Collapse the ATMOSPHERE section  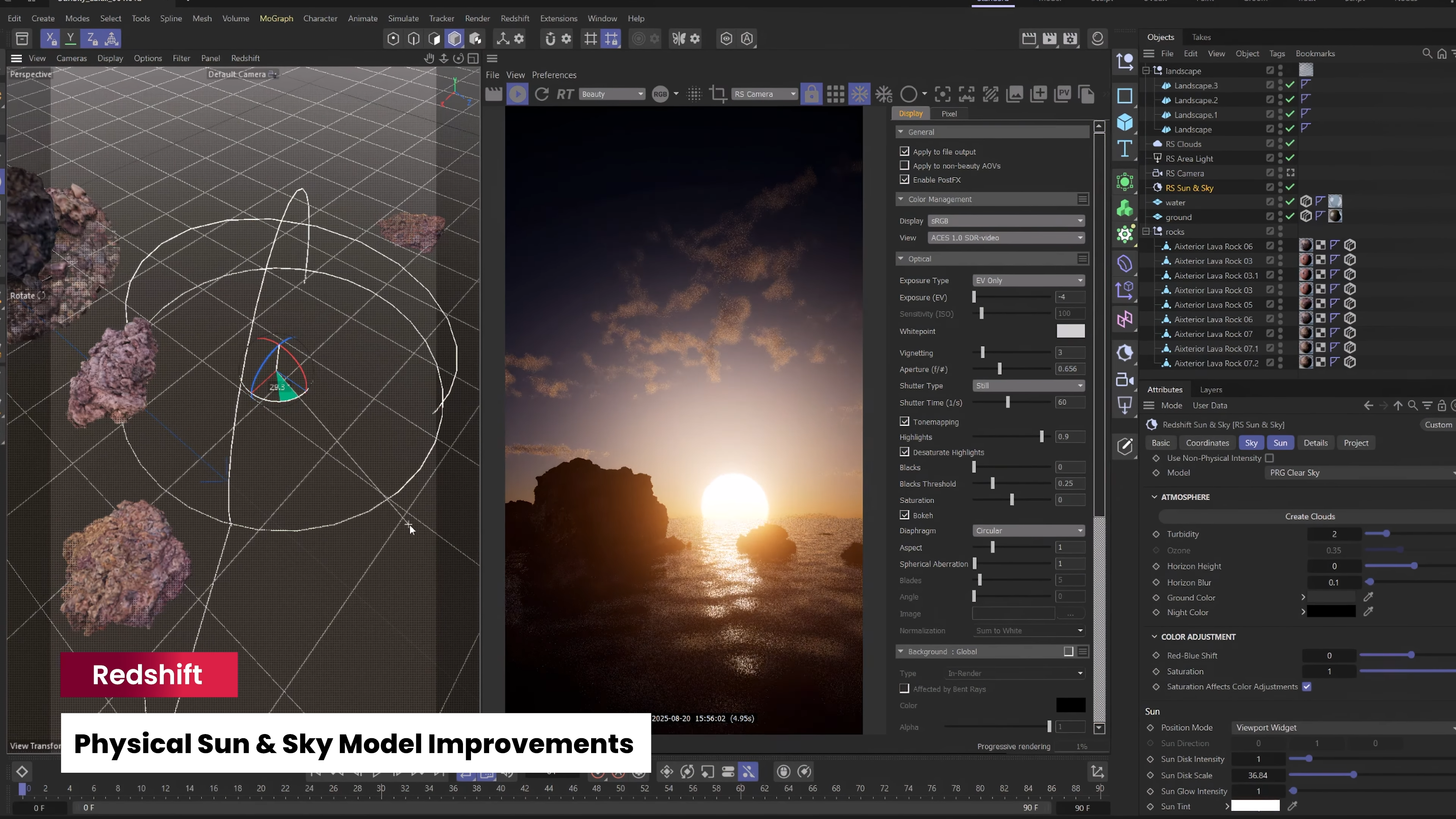coord(1154,497)
